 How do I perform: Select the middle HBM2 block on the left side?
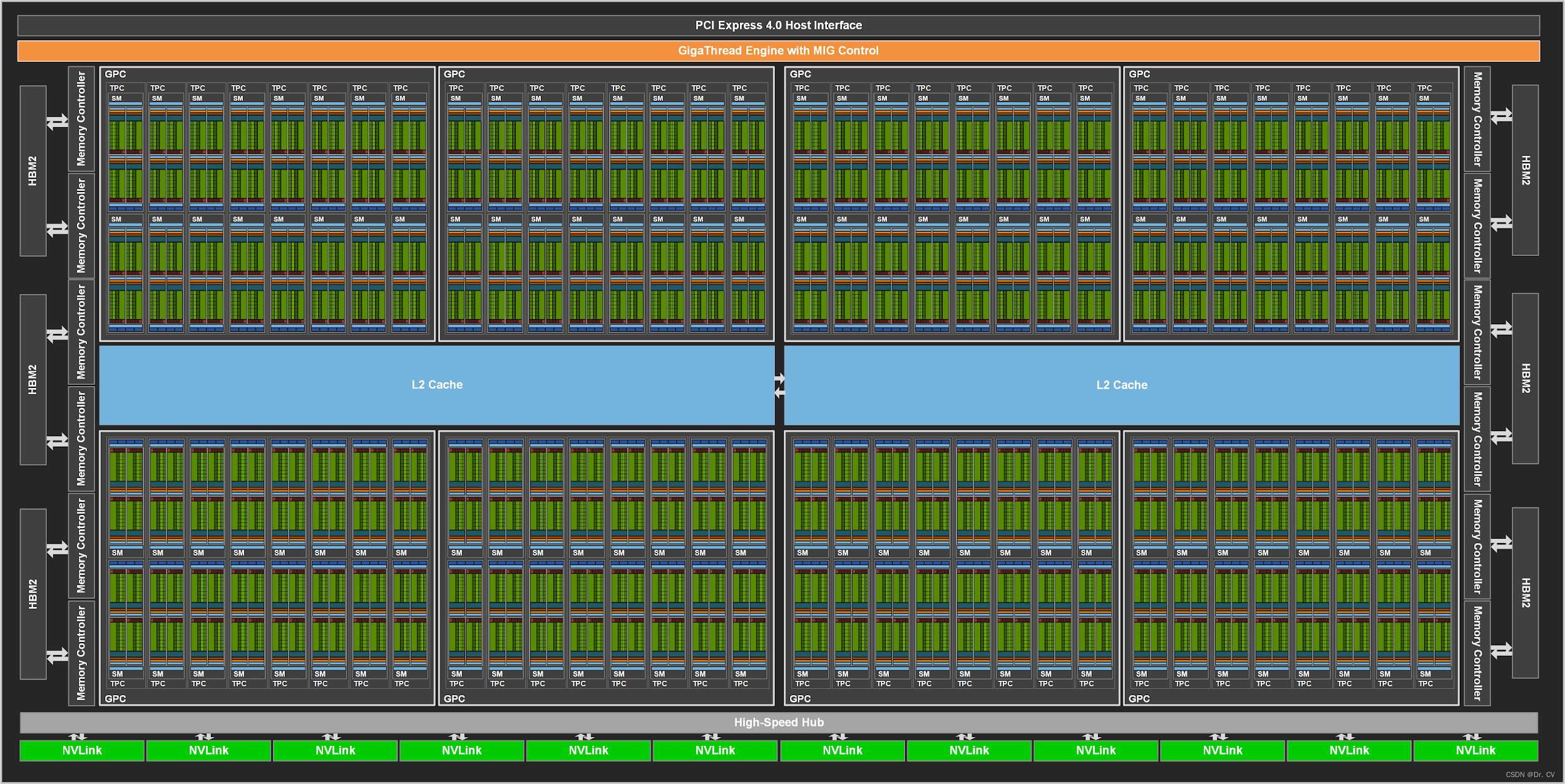(x=33, y=380)
